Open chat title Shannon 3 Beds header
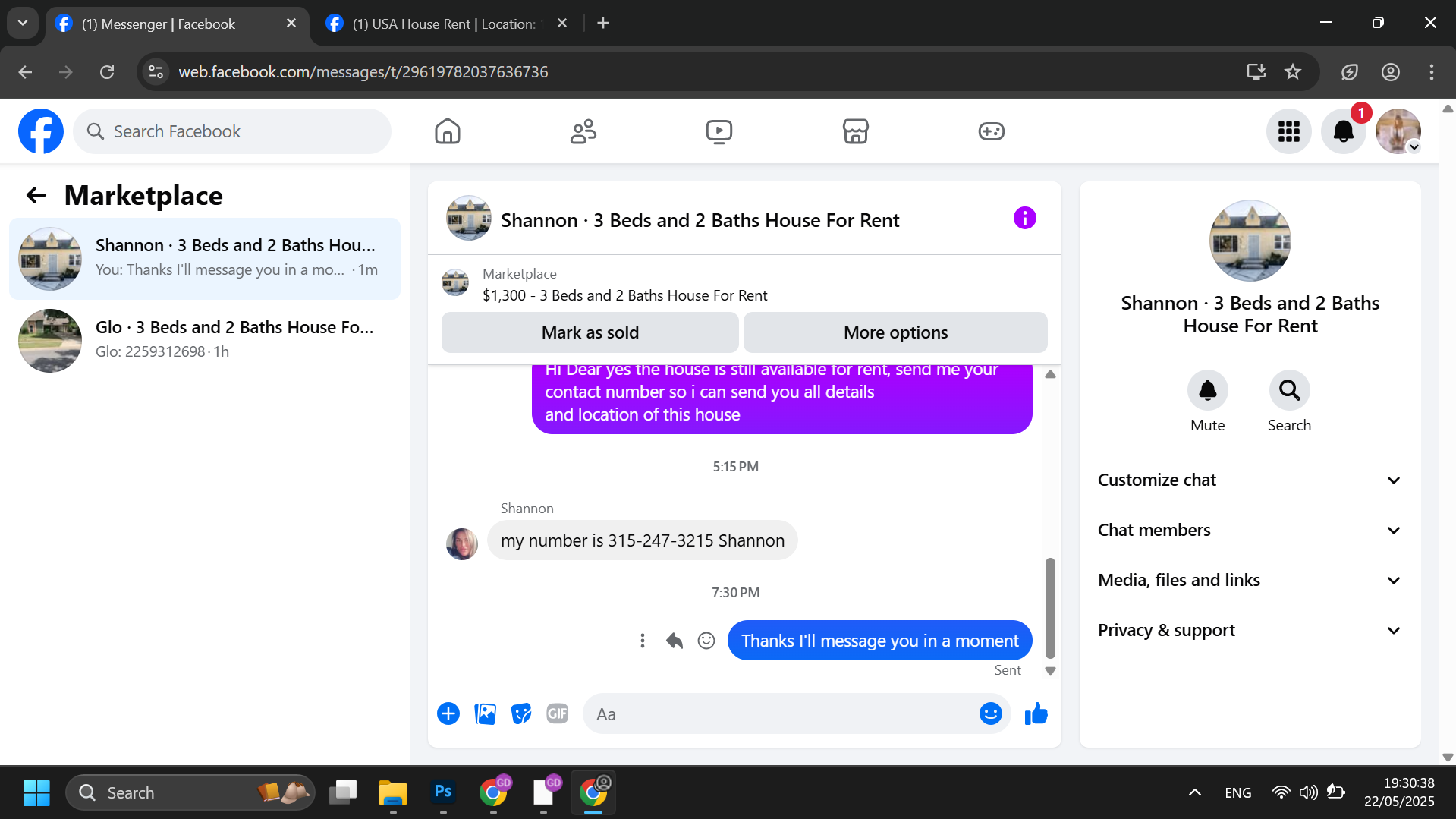This screenshot has height=819, width=1456. coord(700,220)
